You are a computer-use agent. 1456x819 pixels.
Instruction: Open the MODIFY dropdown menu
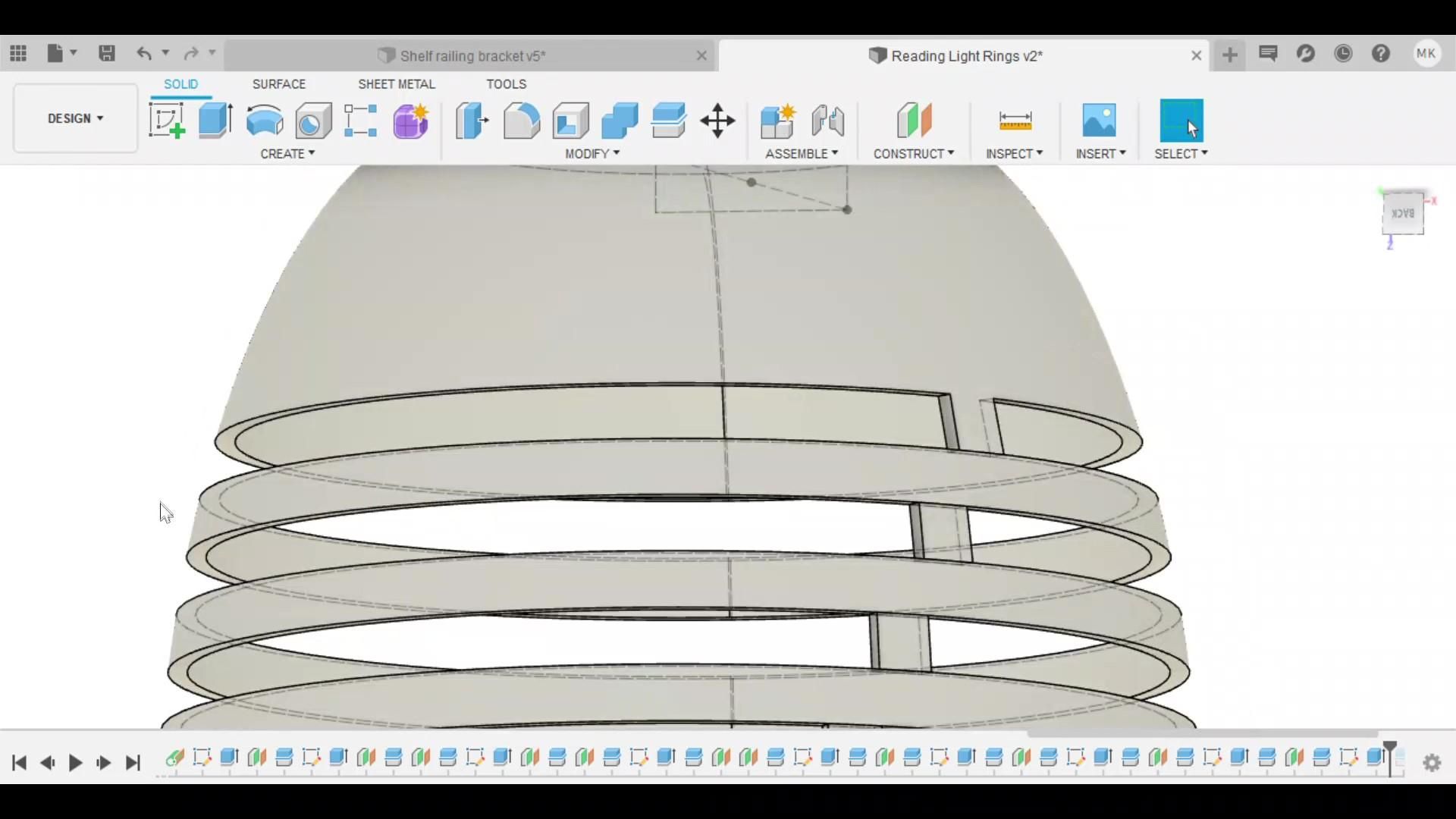591,153
